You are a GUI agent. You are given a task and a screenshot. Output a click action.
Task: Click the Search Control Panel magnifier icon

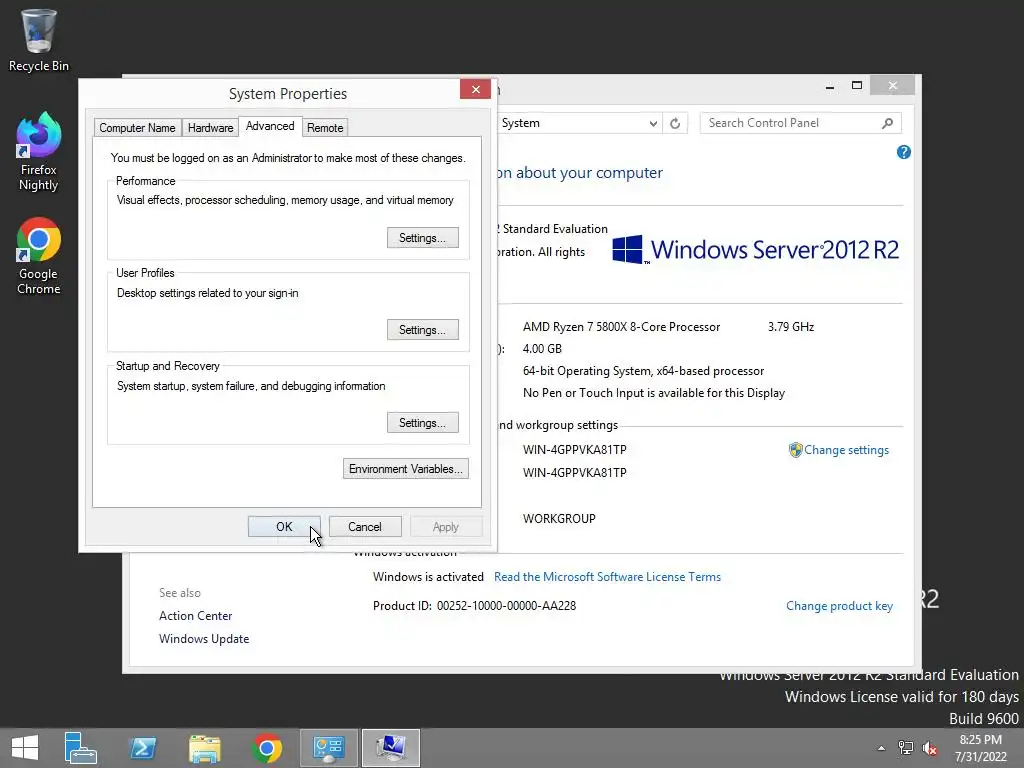click(x=887, y=123)
